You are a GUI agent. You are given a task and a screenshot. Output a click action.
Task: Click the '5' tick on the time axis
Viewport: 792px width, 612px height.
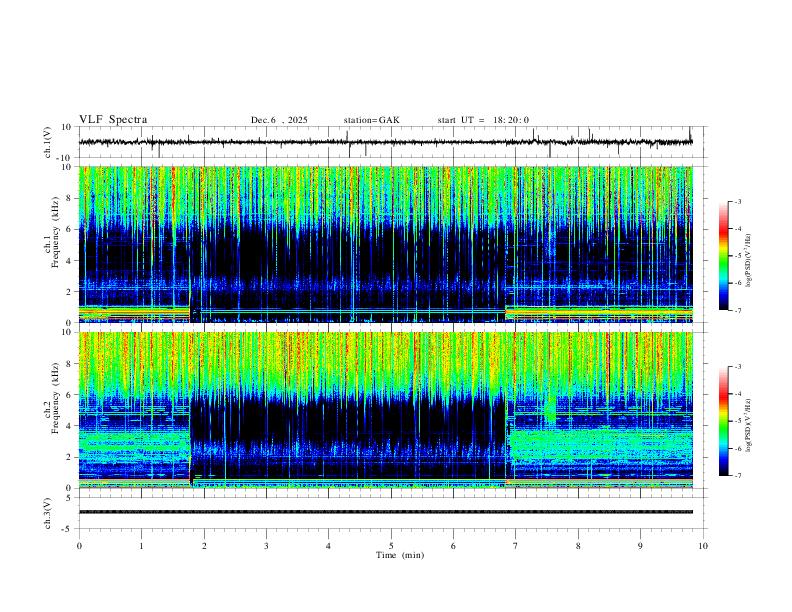[x=391, y=546]
